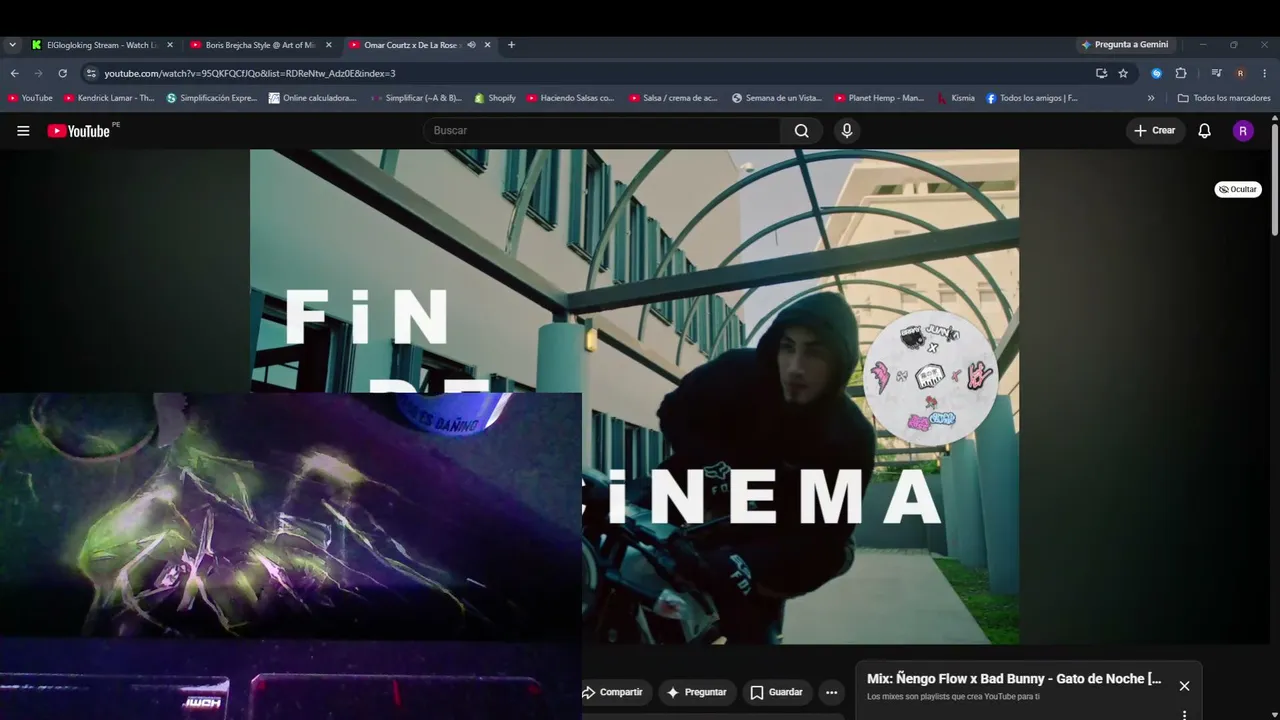Switch to the ElGlogloking Stream tab
This screenshot has height=720, width=1280.
[x=103, y=45]
